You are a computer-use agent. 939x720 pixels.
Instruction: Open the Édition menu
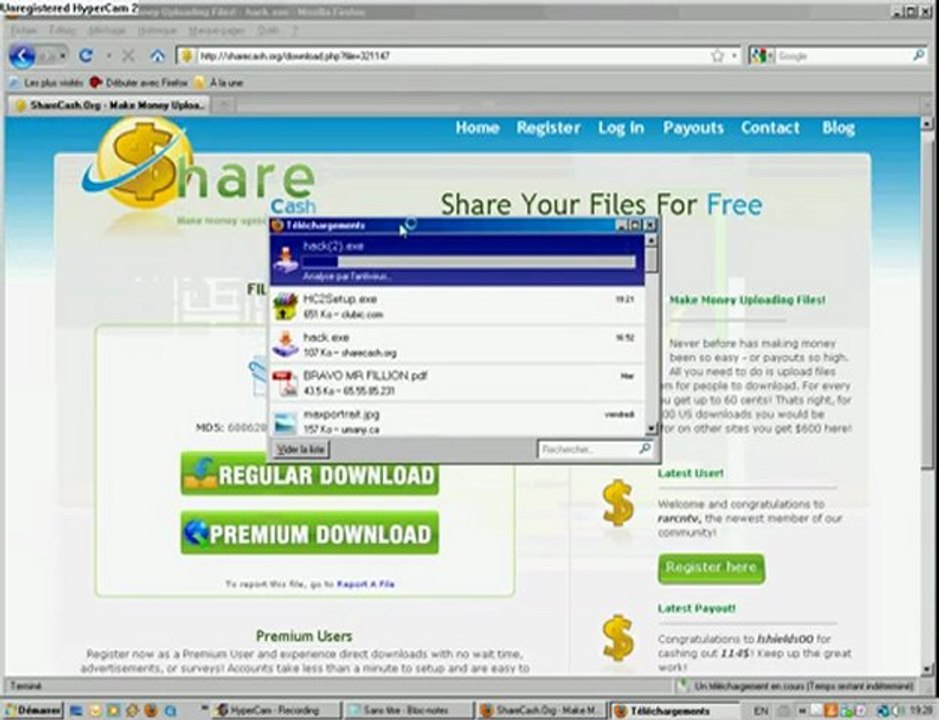[62, 30]
